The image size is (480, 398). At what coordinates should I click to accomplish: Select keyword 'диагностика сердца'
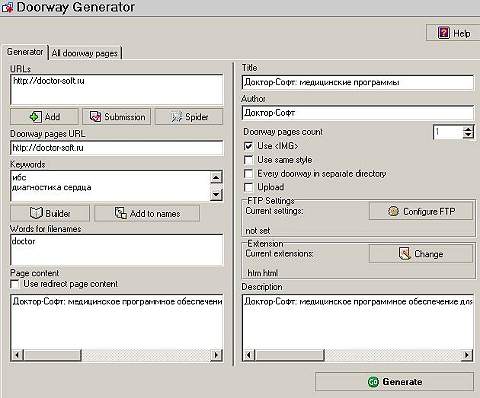click(x=52, y=187)
